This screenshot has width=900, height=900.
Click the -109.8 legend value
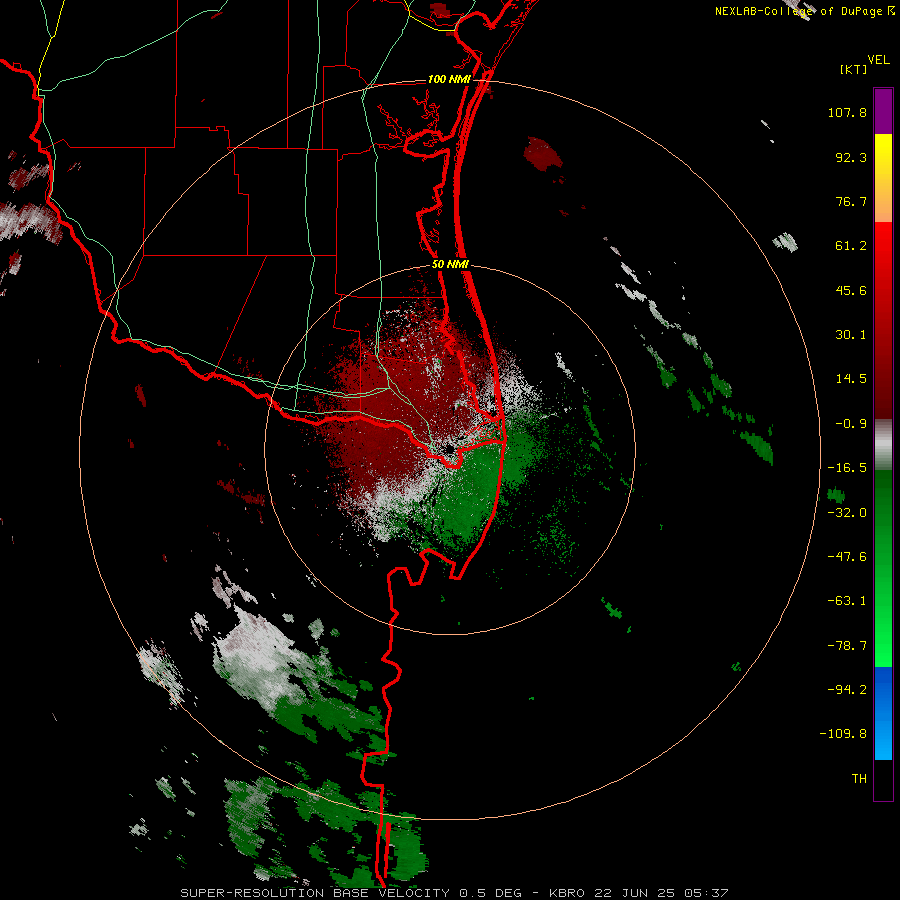[x=843, y=734]
